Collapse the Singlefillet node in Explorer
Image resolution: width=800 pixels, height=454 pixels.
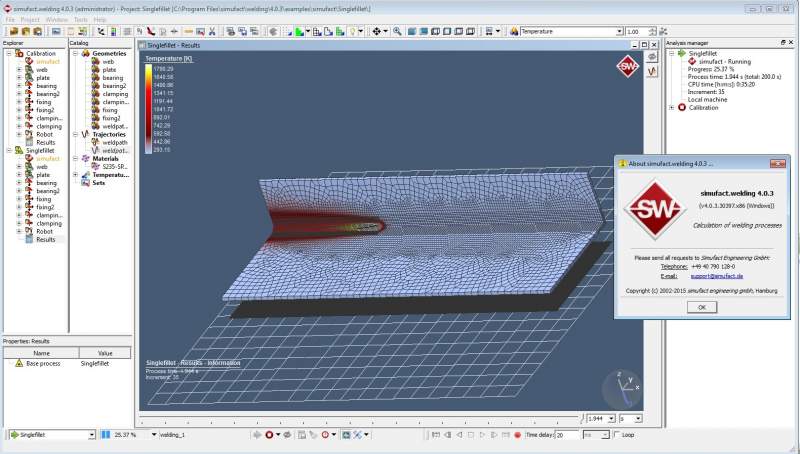[9, 150]
